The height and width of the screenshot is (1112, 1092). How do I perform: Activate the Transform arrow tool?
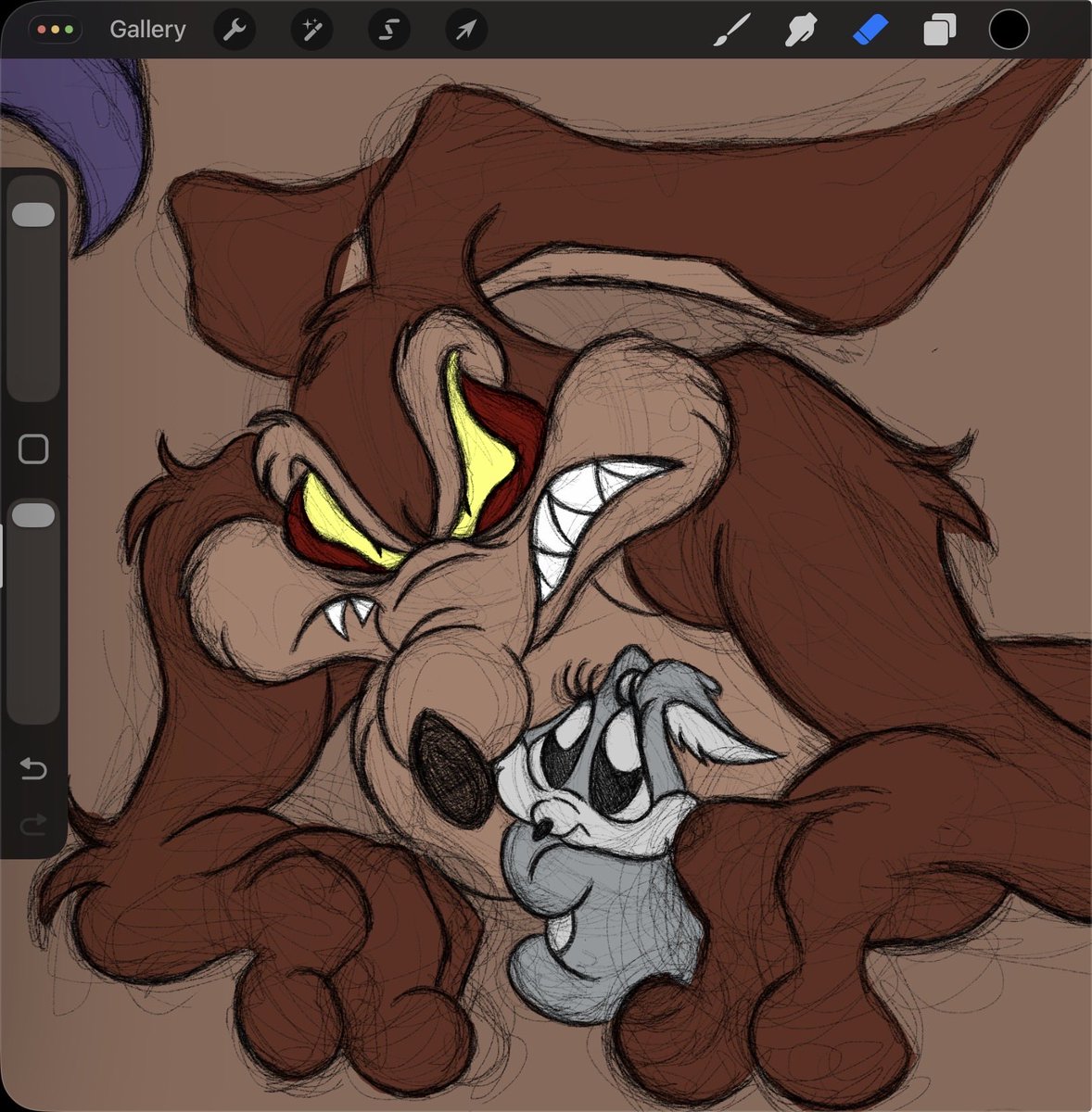[465, 30]
